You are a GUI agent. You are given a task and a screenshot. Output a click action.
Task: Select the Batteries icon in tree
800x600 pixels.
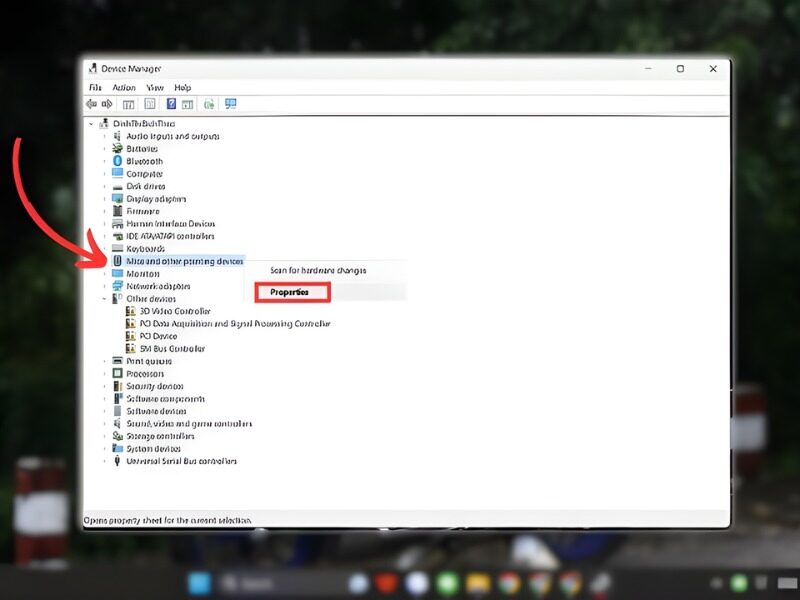click(x=117, y=148)
